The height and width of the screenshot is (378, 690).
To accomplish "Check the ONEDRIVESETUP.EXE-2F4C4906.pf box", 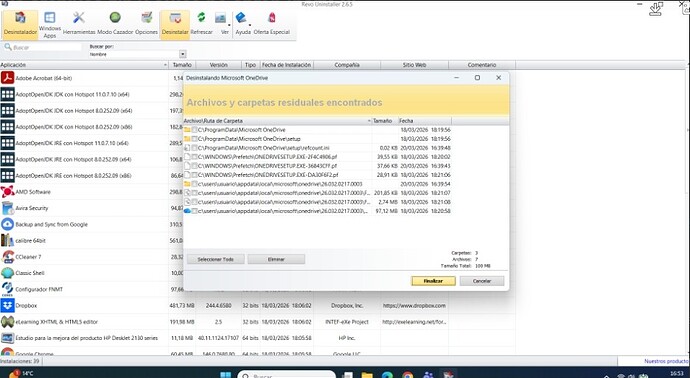I will pyautogui.click(x=194, y=157).
